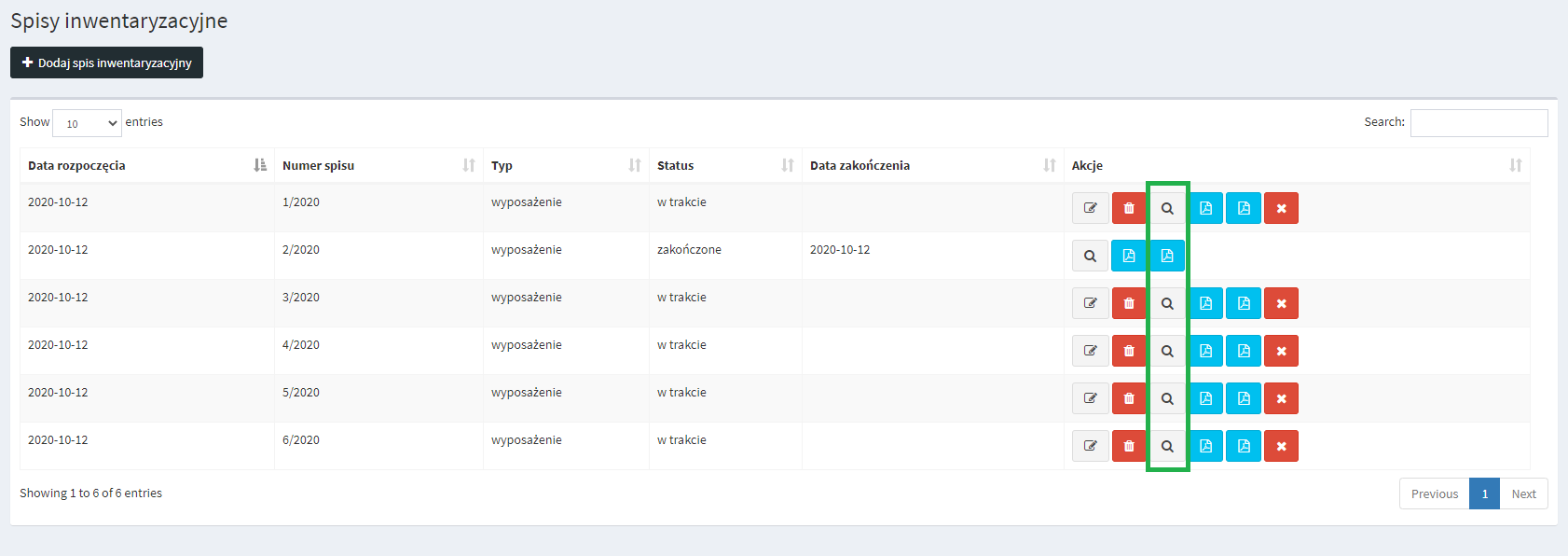Click the second PDF icon for inventory 2/2020
Viewport: 1568px width, 556px height.
pos(1166,256)
